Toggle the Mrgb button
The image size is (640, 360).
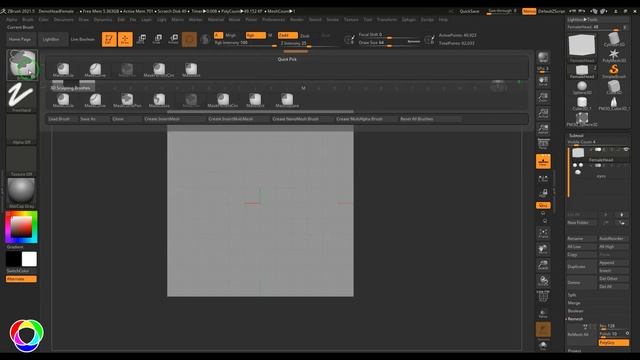[x=231, y=36]
